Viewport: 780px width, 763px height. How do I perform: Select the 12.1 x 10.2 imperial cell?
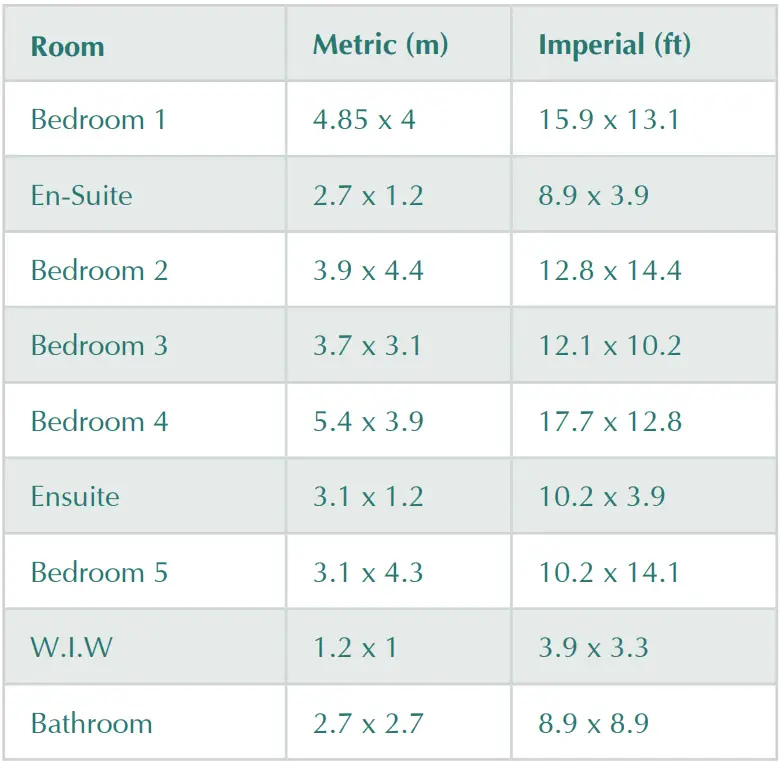pyautogui.click(x=610, y=346)
